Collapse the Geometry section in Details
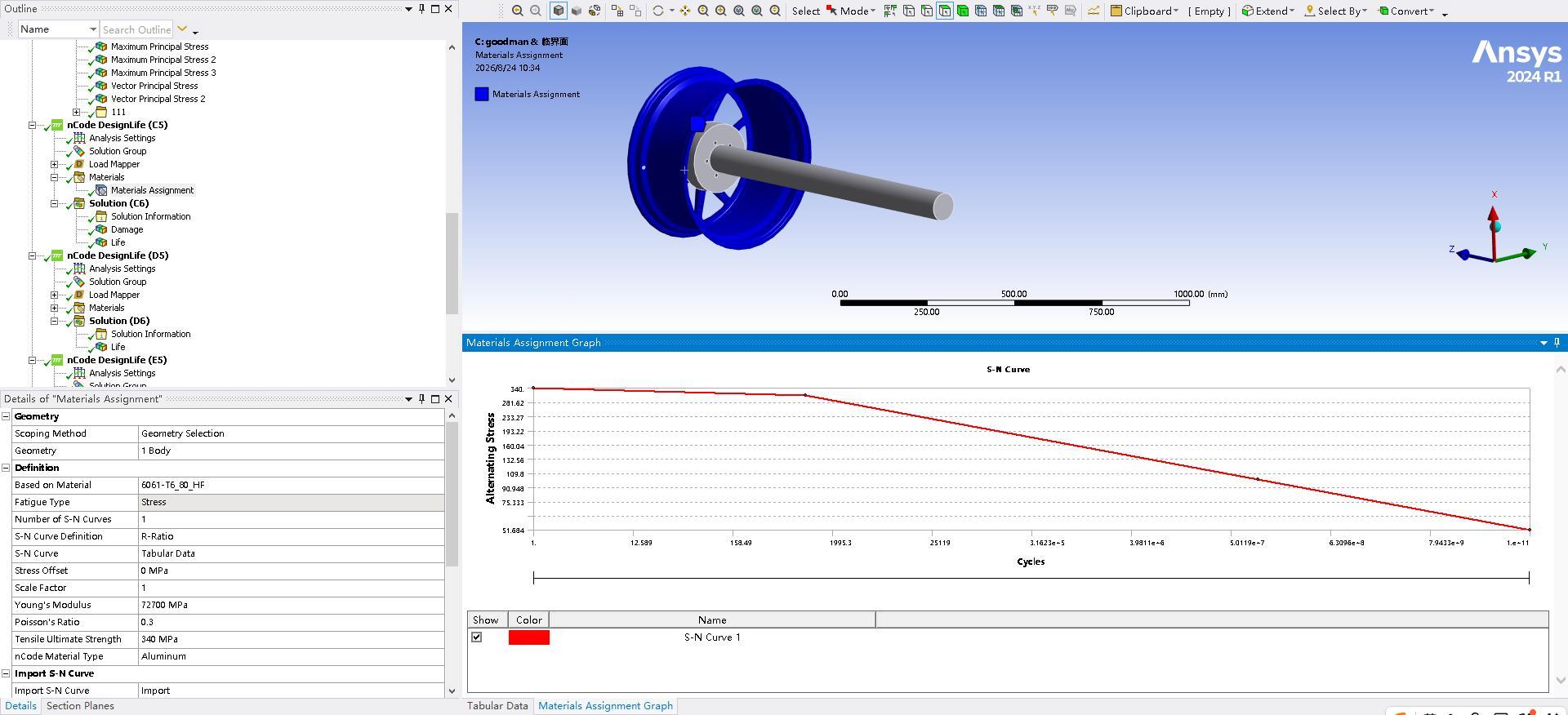The height and width of the screenshot is (715, 1568). [x=6, y=416]
